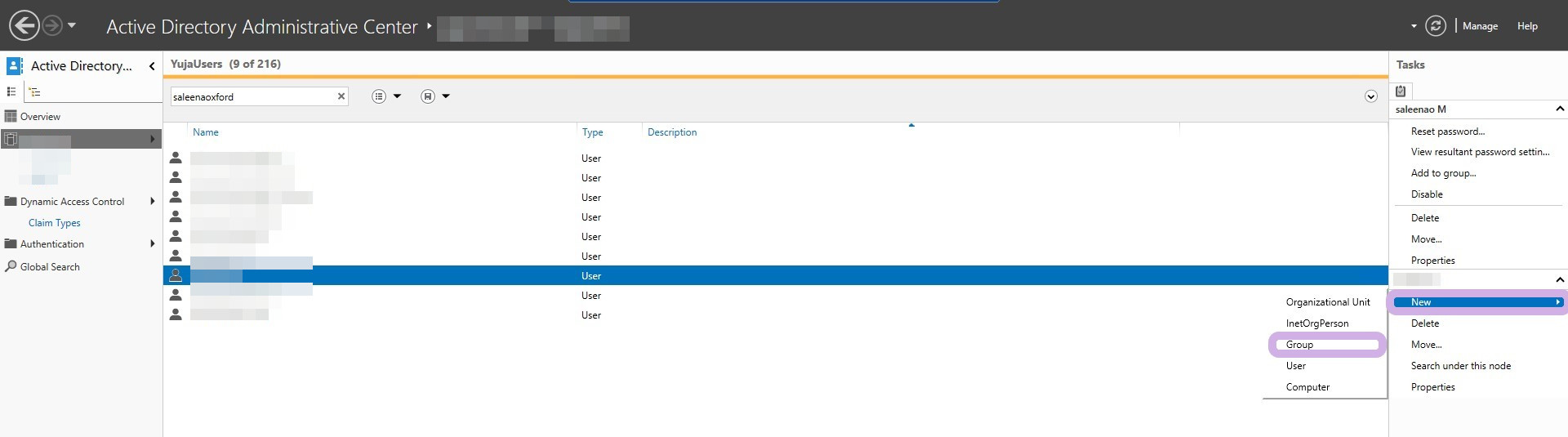Expand Dynamic Access Control node
Screen dimensions: 1568x437
click(153, 201)
